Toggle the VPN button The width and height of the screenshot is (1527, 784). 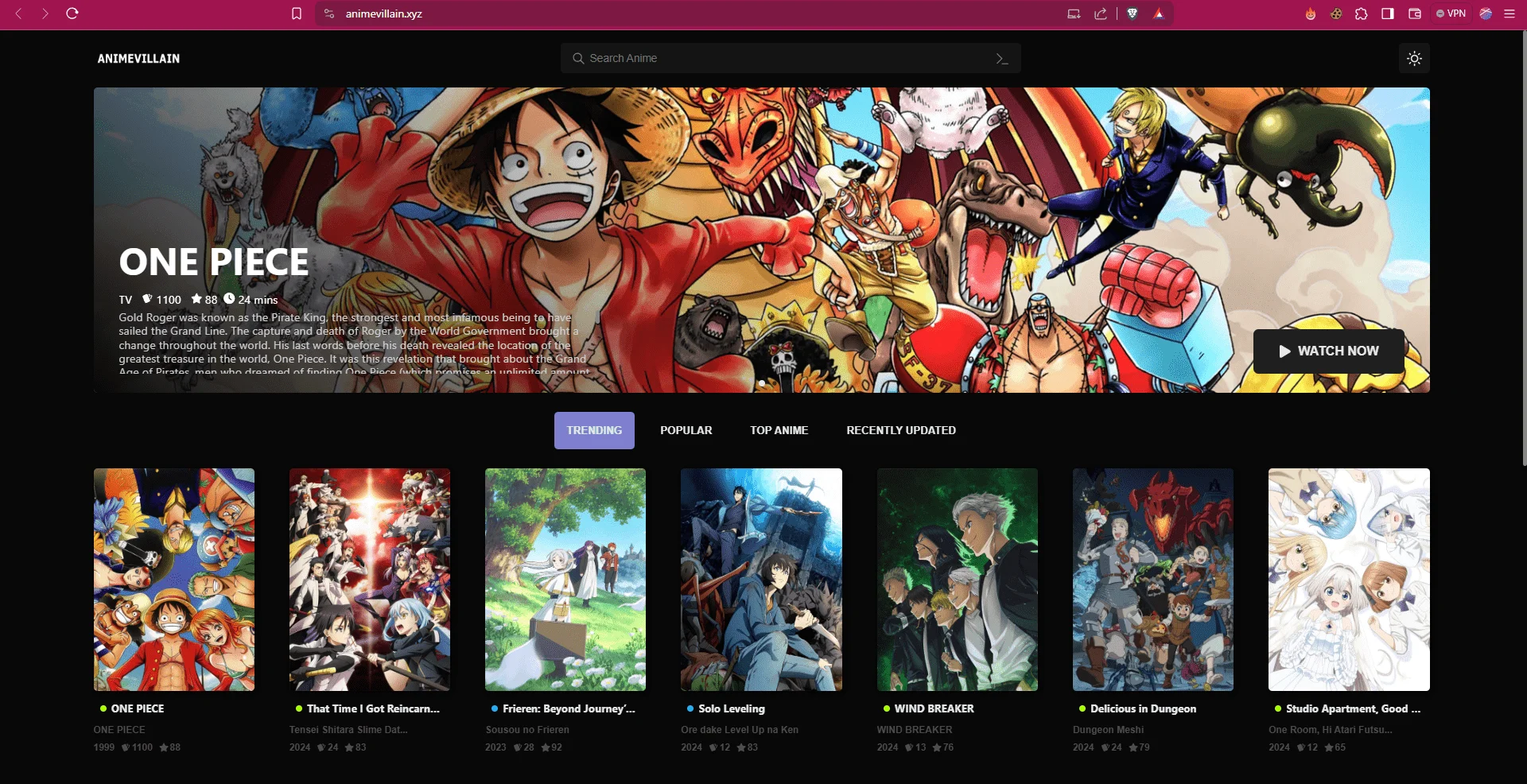pyautogui.click(x=1451, y=14)
